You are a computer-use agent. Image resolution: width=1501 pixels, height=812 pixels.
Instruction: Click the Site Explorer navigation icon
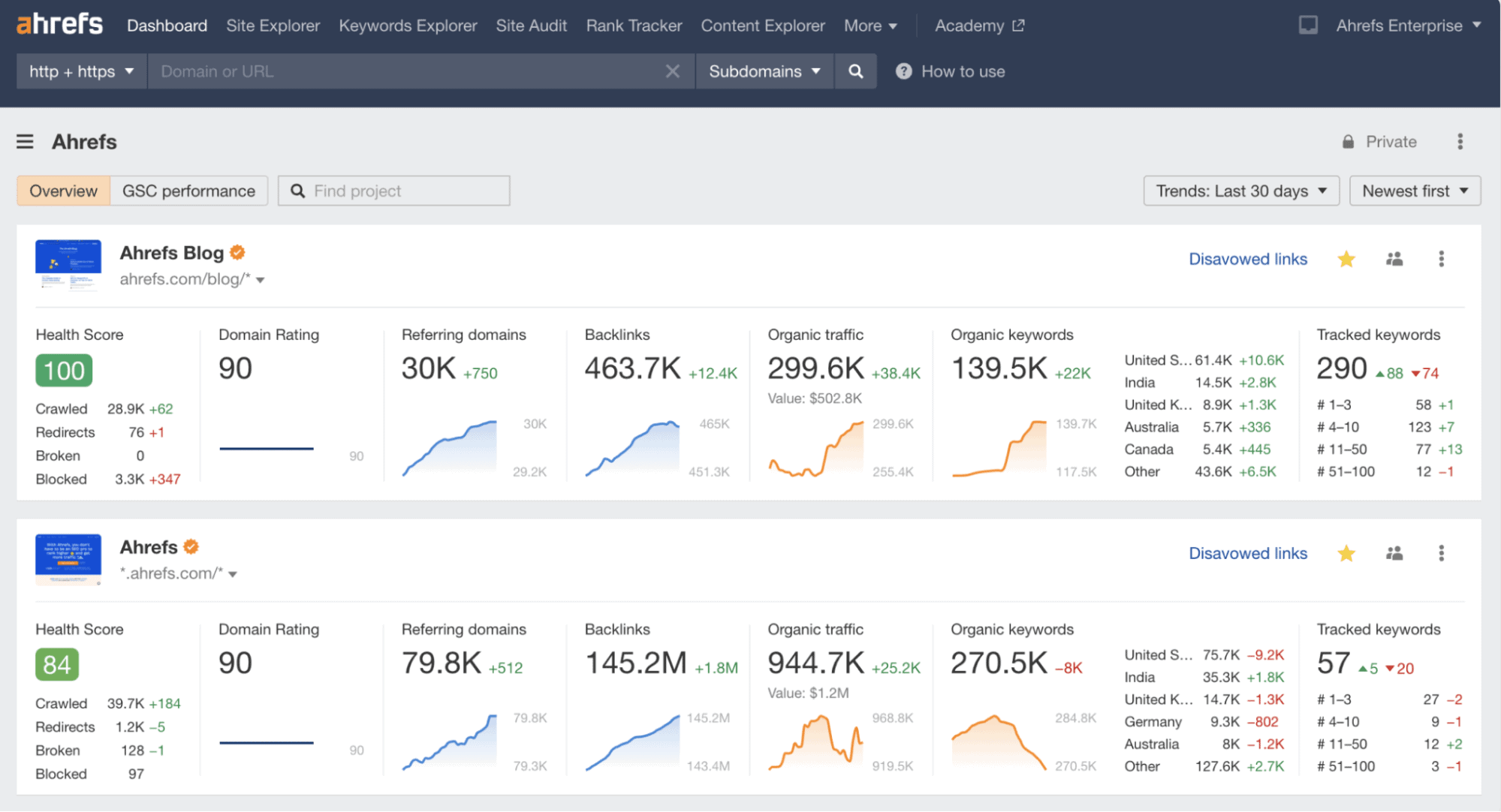pos(272,25)
